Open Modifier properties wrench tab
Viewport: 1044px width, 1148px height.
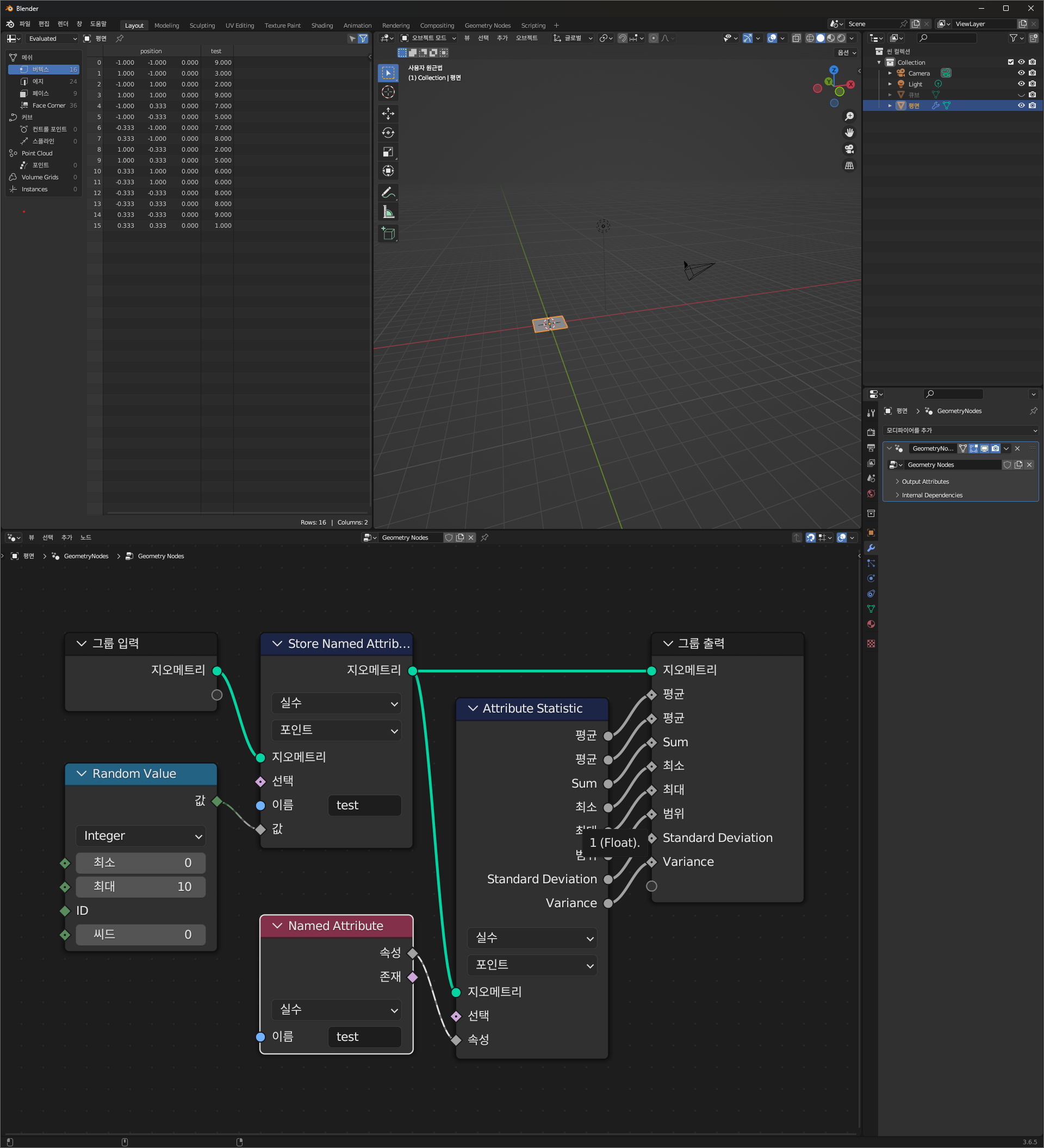point(871,548)
